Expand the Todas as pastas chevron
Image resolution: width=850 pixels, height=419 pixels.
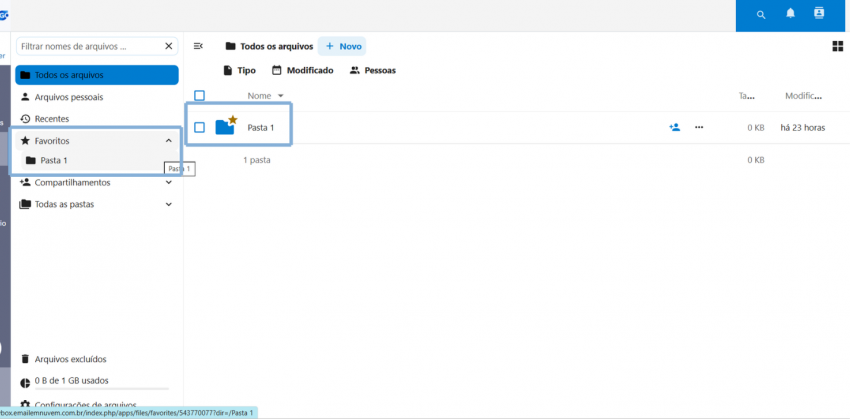(x=169, y=205)
